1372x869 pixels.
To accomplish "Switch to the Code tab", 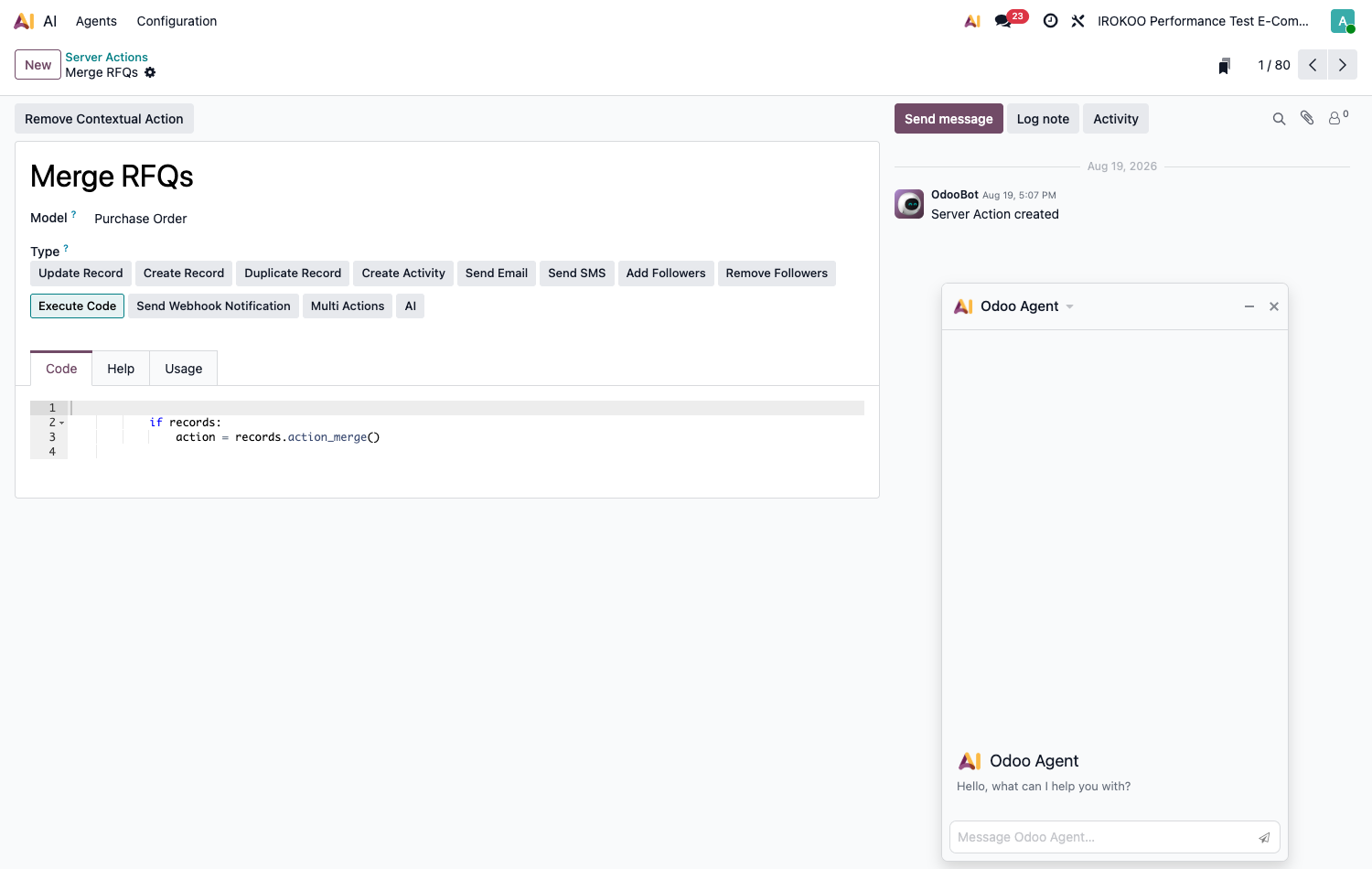I will pyautogui.click(x=61, y=369).
